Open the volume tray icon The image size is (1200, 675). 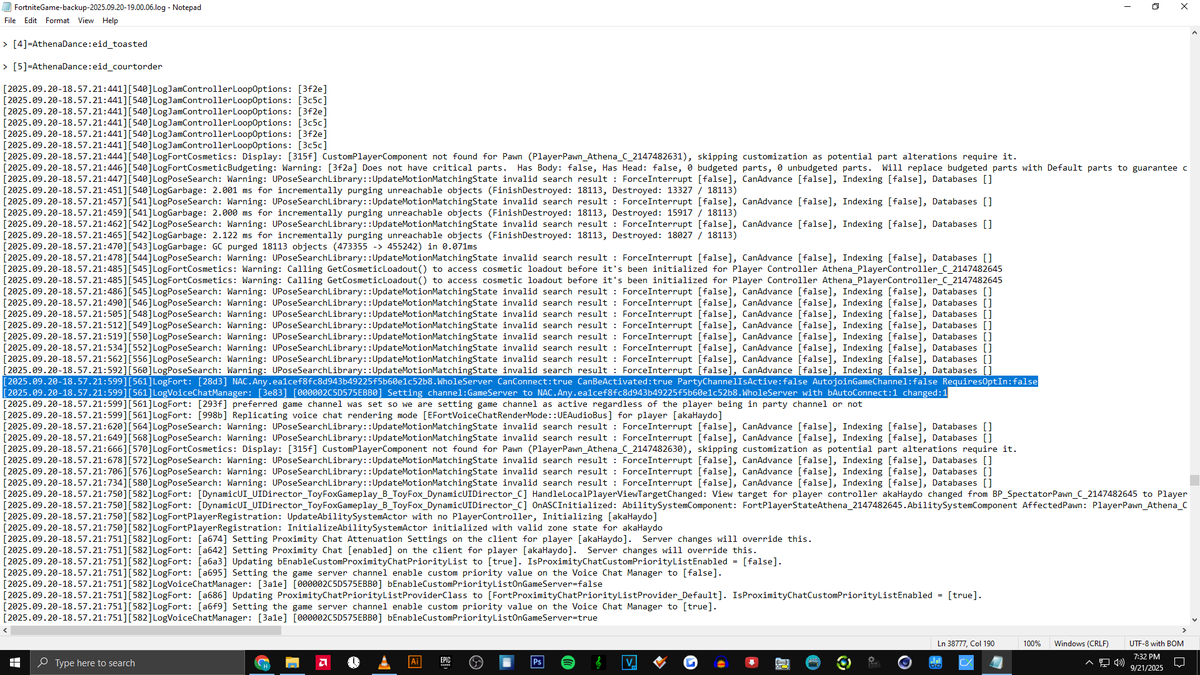[1118, 662]
